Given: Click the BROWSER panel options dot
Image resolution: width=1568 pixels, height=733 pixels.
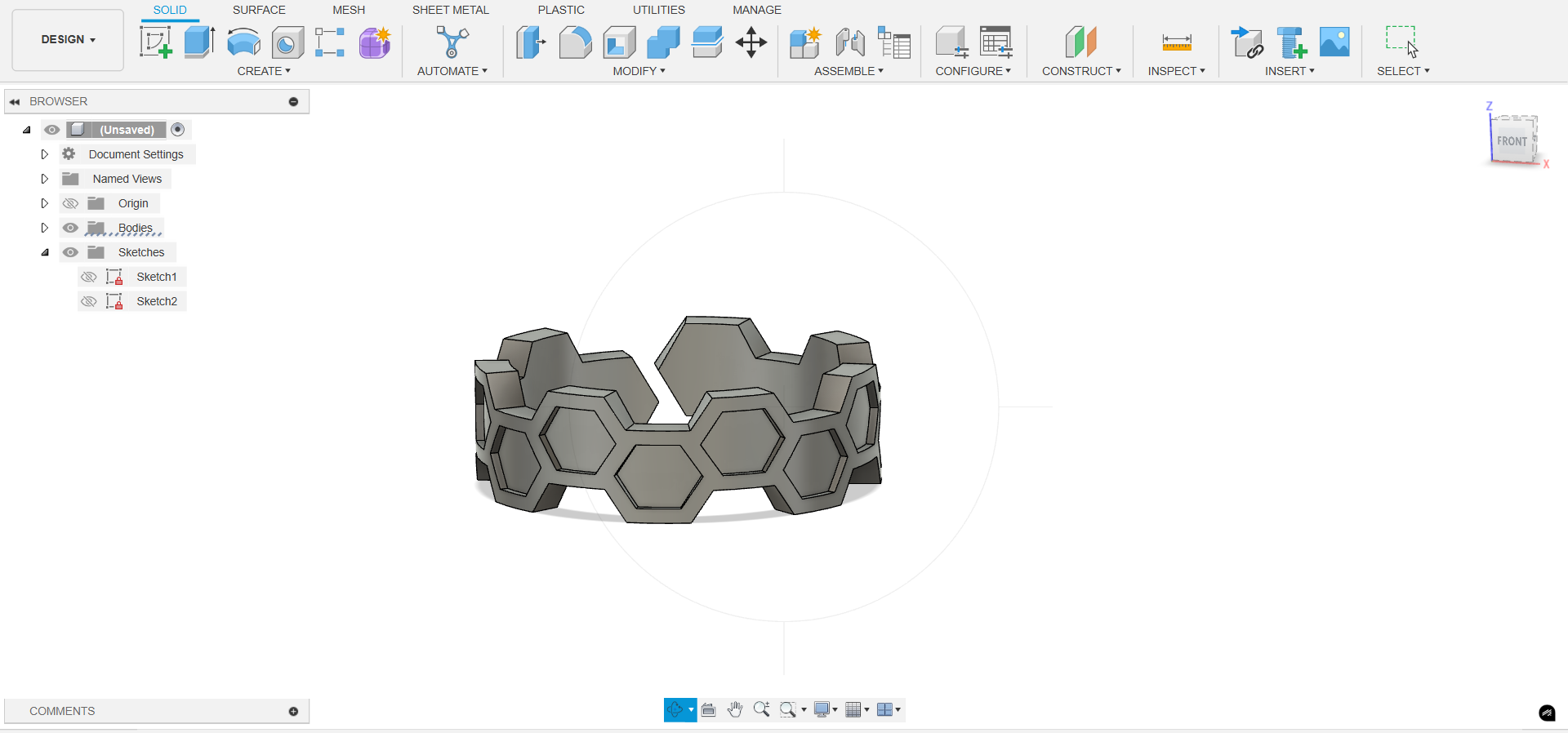Looking at the screenshot, I should click(293, 102).
